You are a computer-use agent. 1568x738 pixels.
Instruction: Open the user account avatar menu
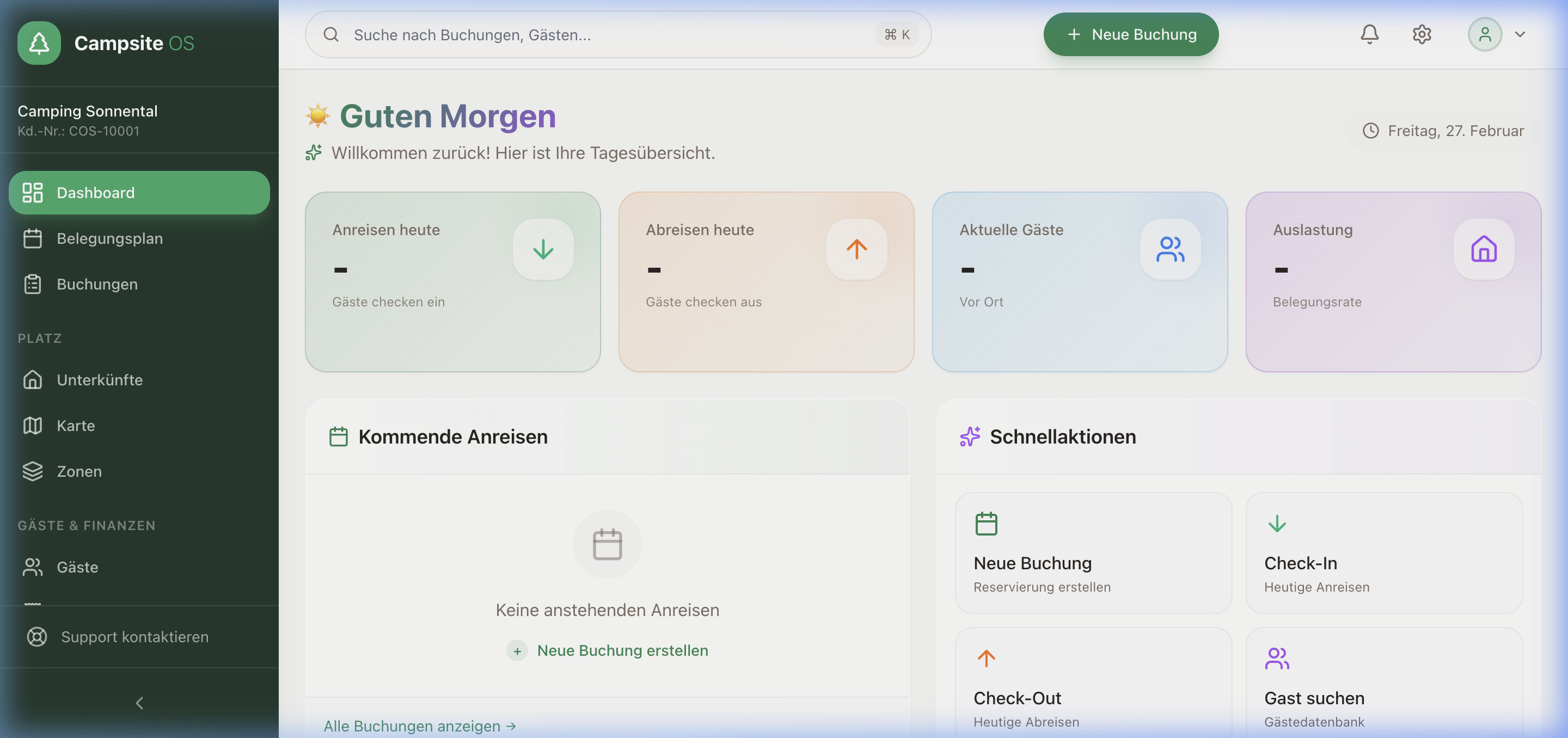point(1485,34)
